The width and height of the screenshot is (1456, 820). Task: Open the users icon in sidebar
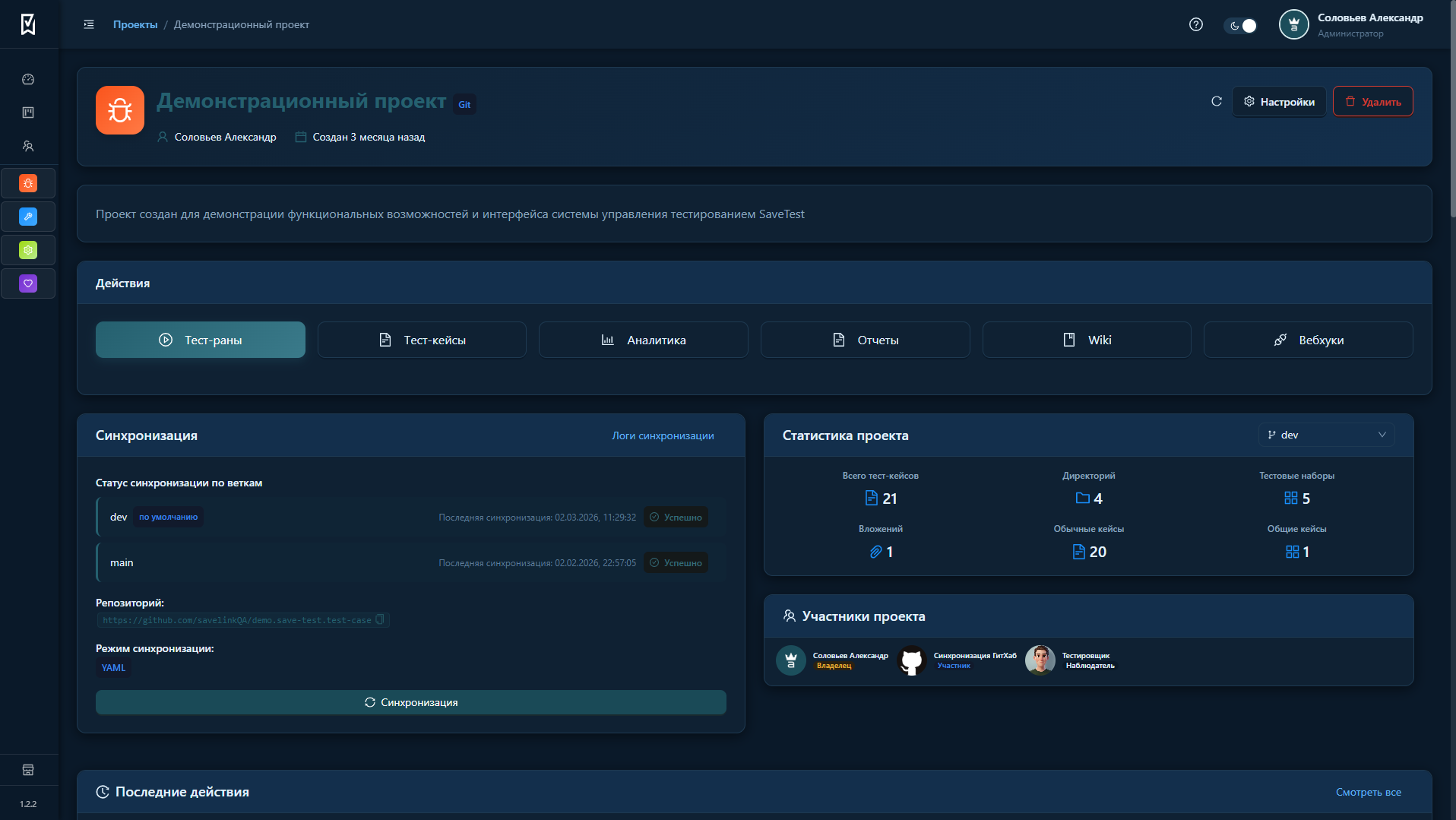(x=28, y=146)
